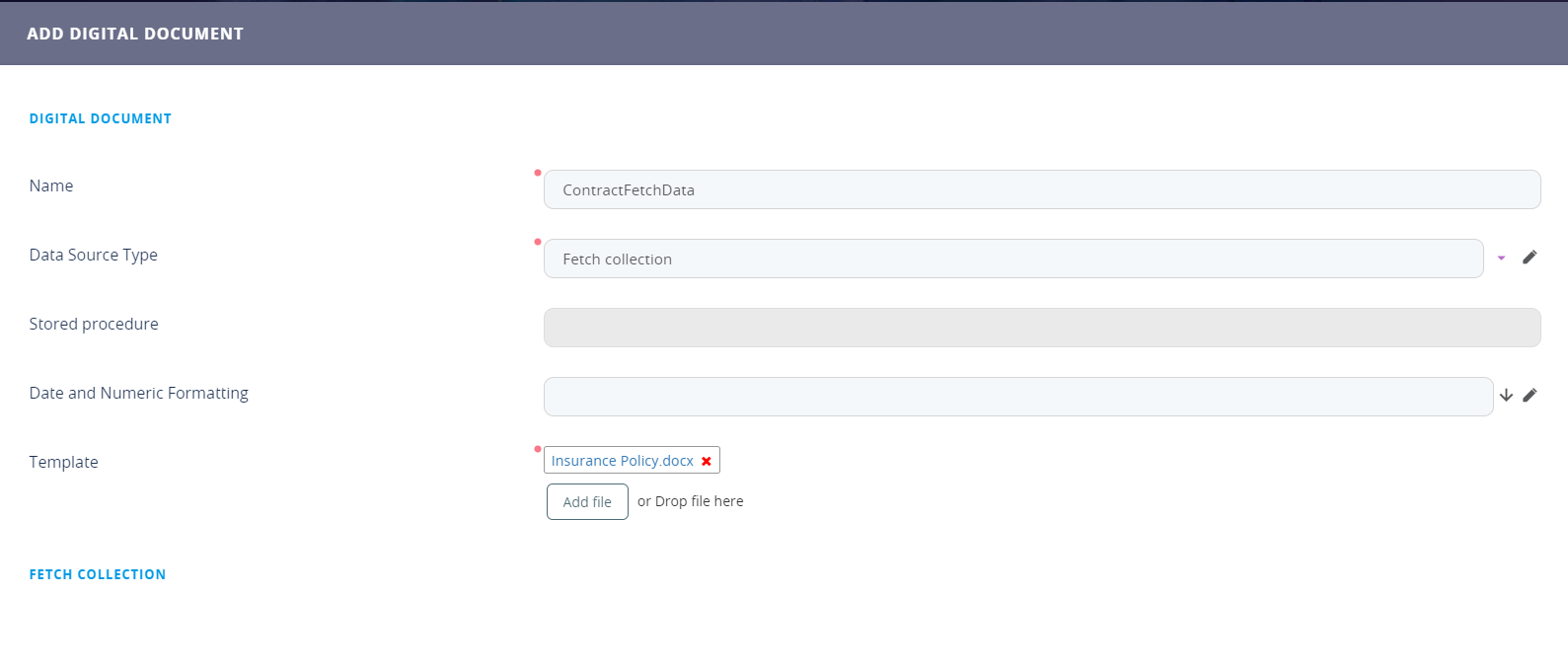Click the Fetch collection combo box field
This screenshot has width=1568, height=669.
click(x=1012, y=260)
